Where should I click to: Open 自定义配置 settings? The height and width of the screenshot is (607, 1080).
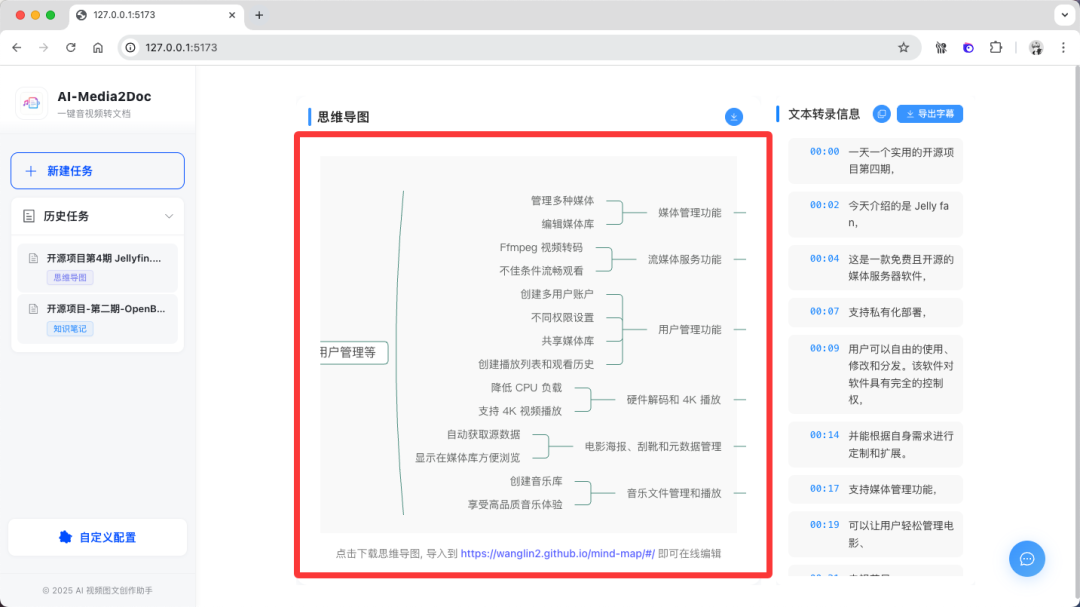[97, 537]
